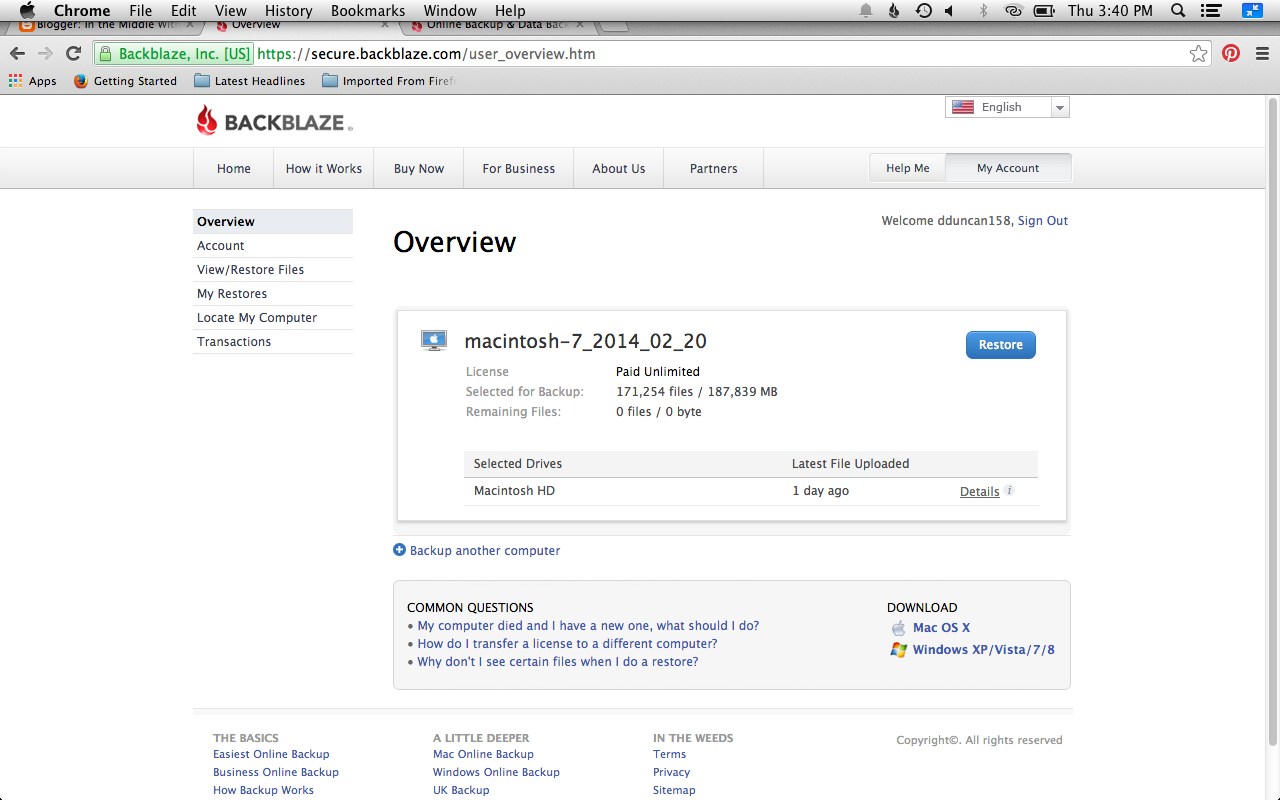Click the battery icon in menu bar

tap(1044, 10)
